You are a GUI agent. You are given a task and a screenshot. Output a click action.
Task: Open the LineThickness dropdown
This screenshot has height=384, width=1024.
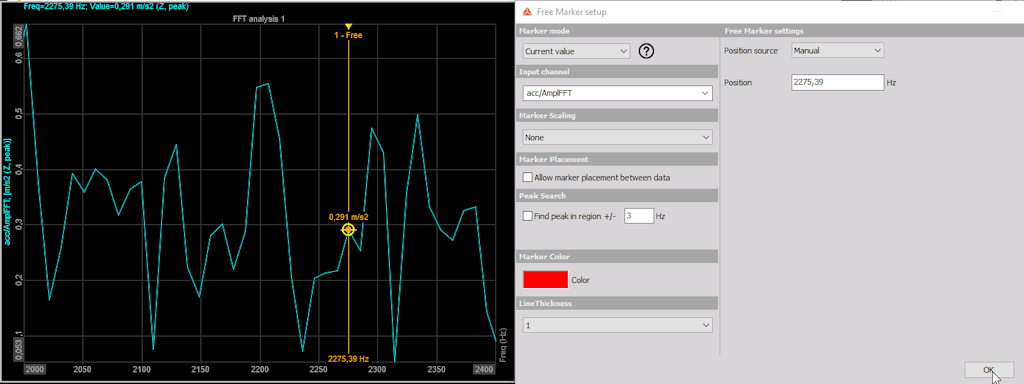617,325
